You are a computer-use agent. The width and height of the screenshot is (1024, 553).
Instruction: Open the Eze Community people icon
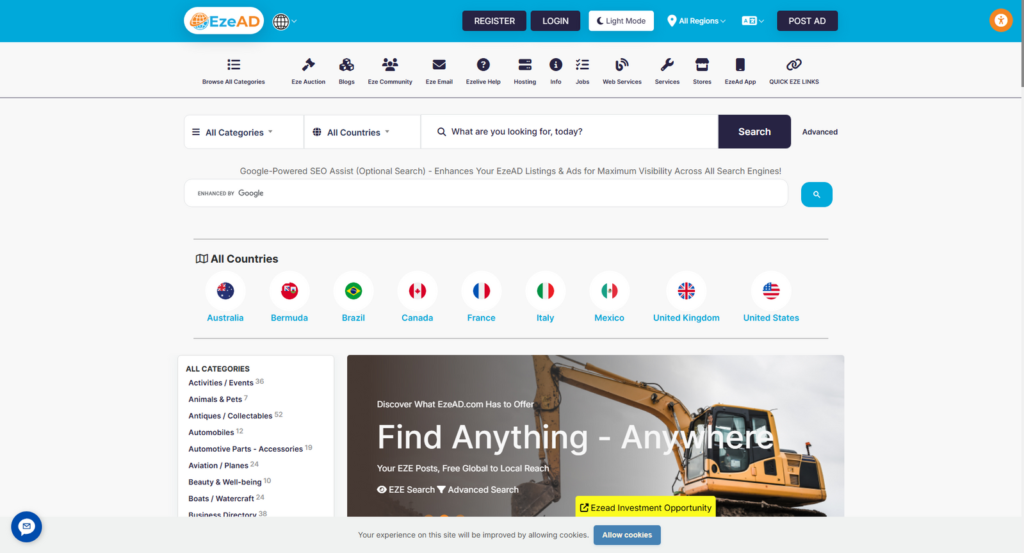(390, 65)
